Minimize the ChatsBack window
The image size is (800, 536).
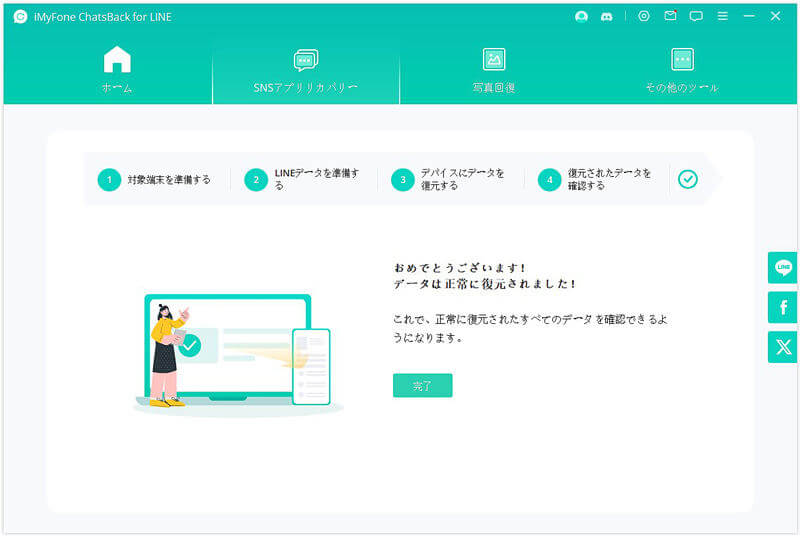click(x=749, y=16)
